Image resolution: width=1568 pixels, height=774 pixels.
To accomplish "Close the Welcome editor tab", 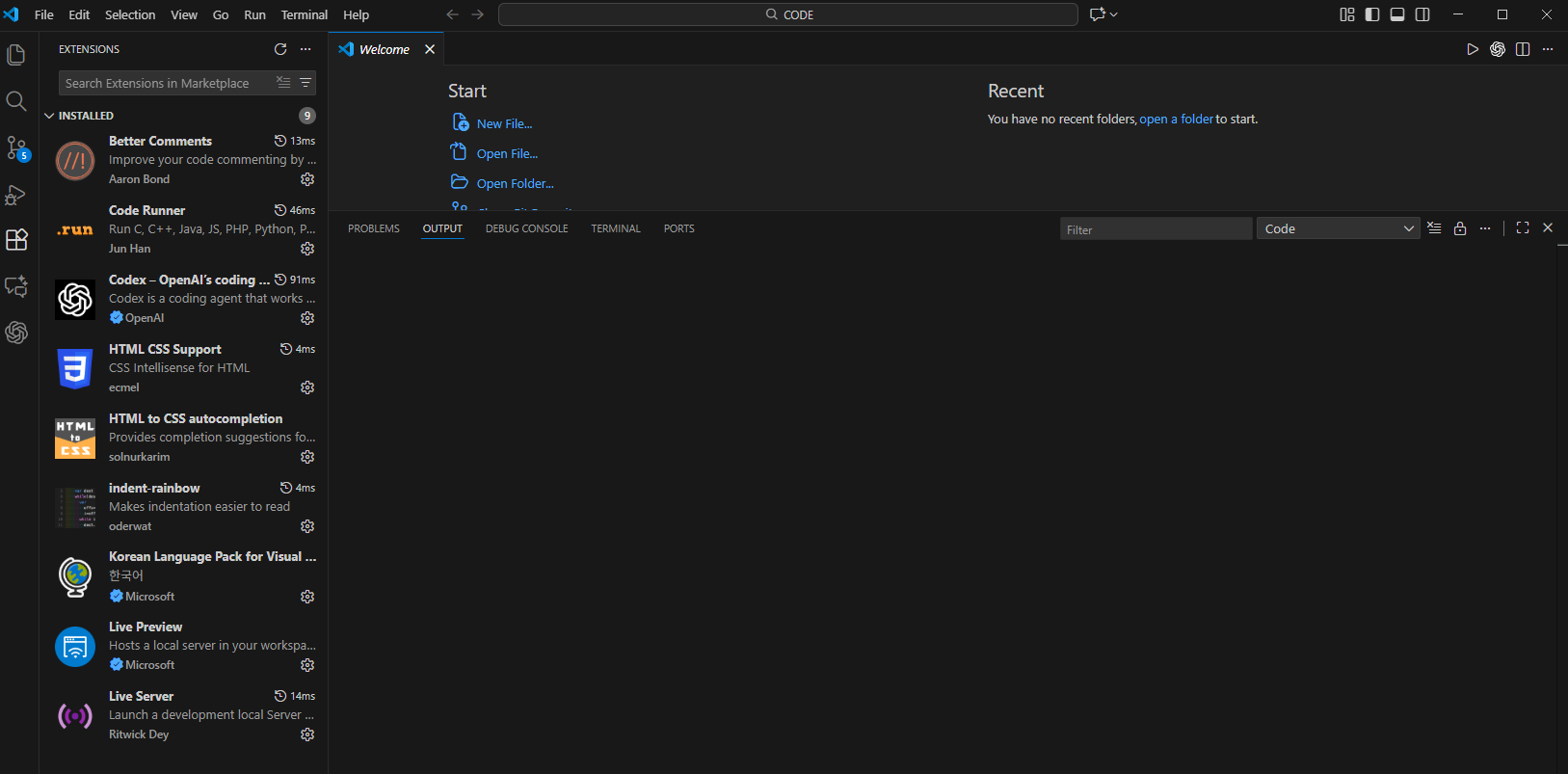I will [x=430, y=49].
